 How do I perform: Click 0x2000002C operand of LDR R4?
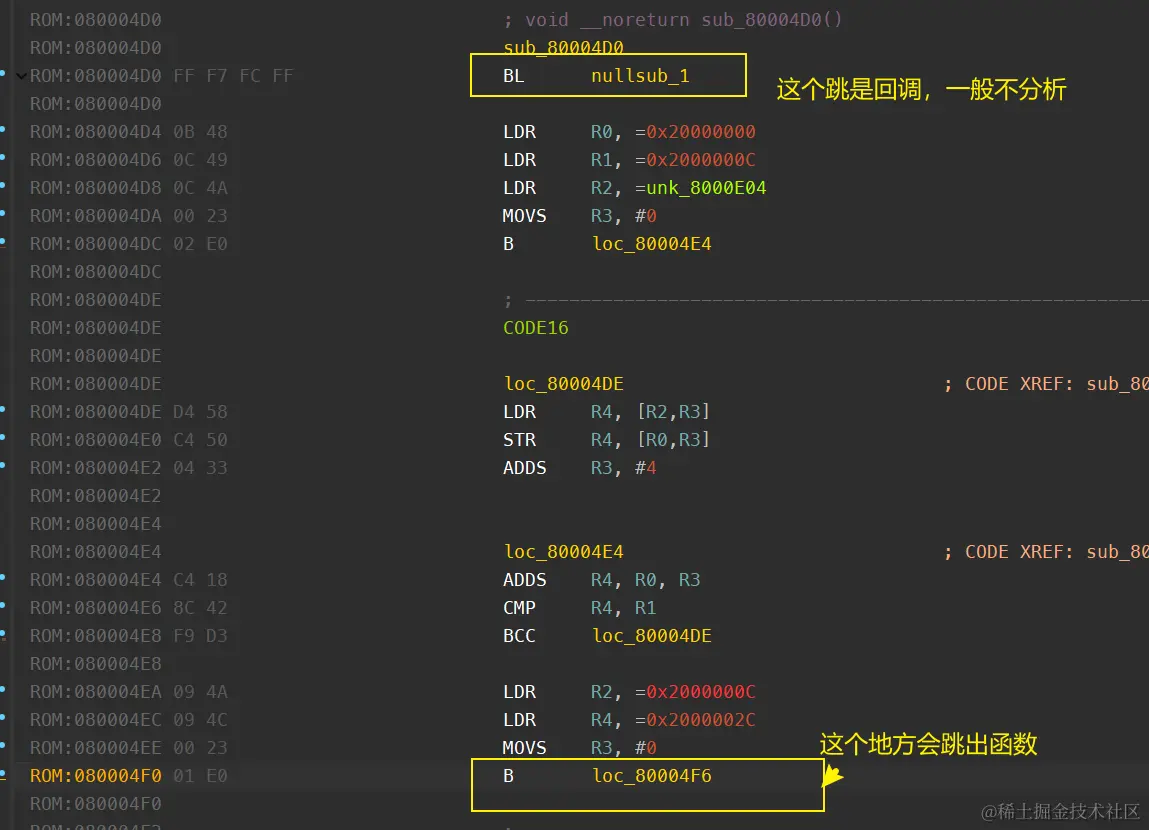click(701, 719)
